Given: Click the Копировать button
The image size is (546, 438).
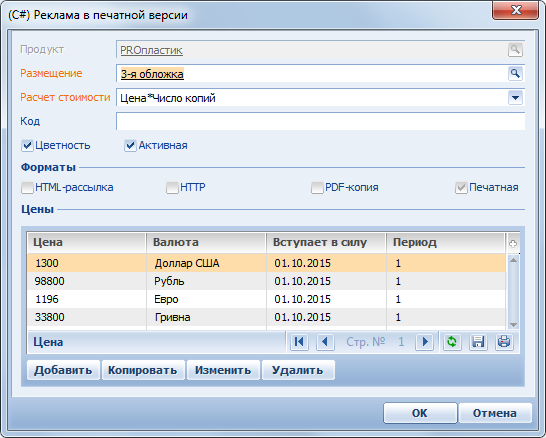Looking at the screenshot, I should [x=143, y=370].
